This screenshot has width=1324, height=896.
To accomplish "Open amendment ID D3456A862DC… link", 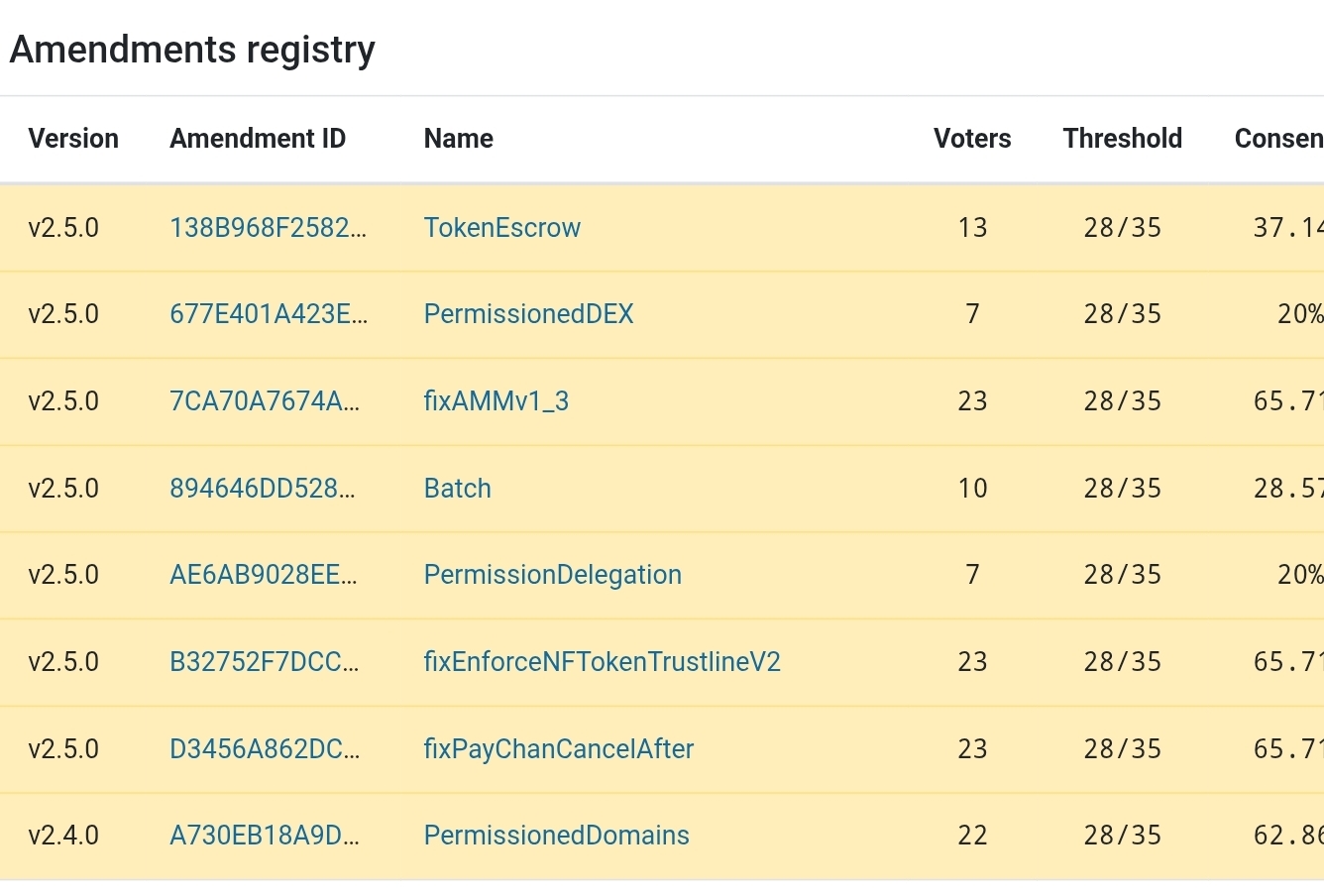I will 265,749.
